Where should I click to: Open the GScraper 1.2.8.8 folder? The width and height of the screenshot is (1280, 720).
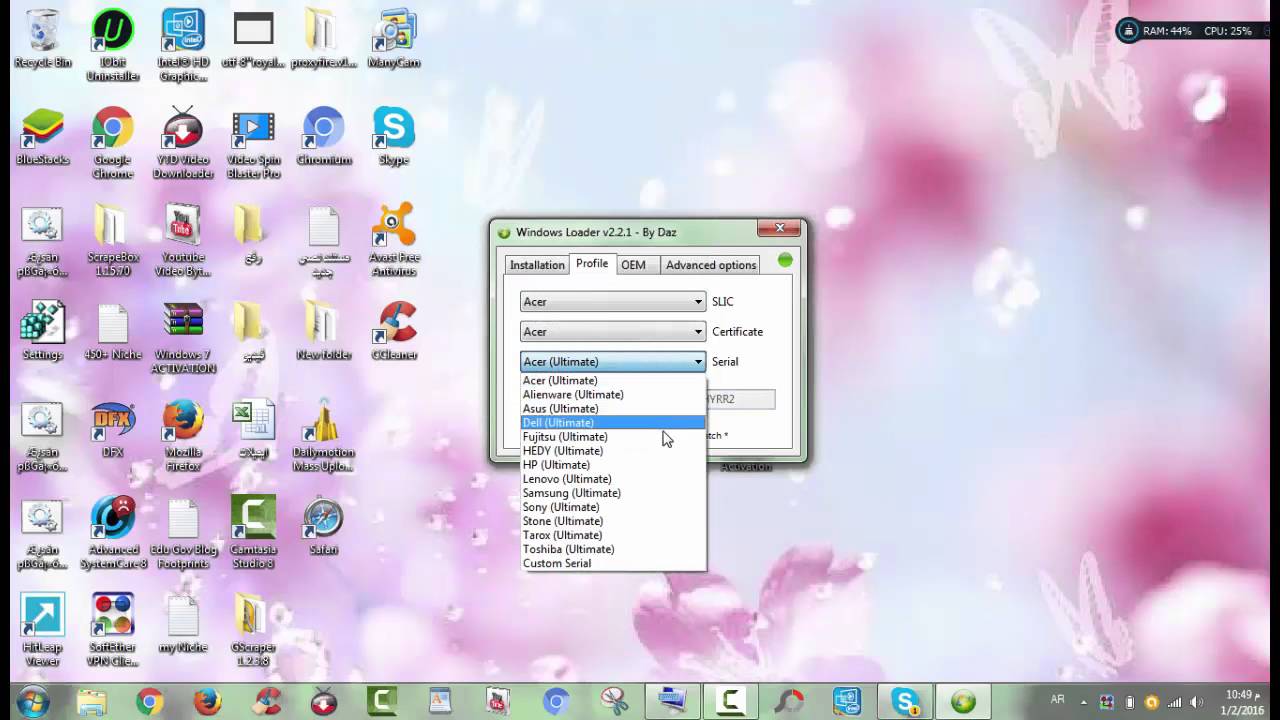click(253, 630)
